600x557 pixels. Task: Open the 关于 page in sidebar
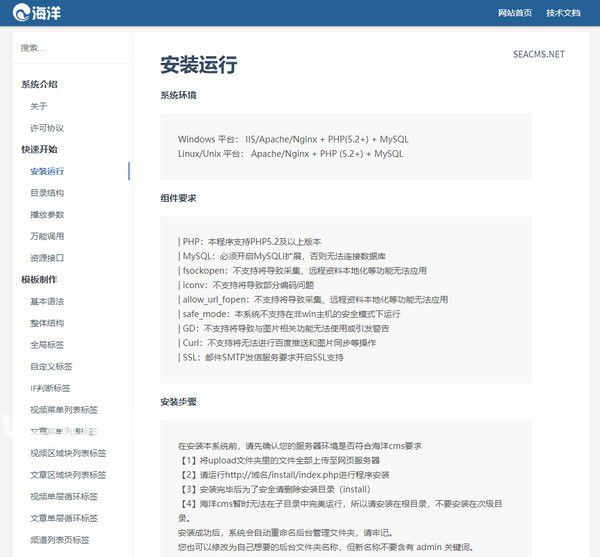click(x=39, y=106)
